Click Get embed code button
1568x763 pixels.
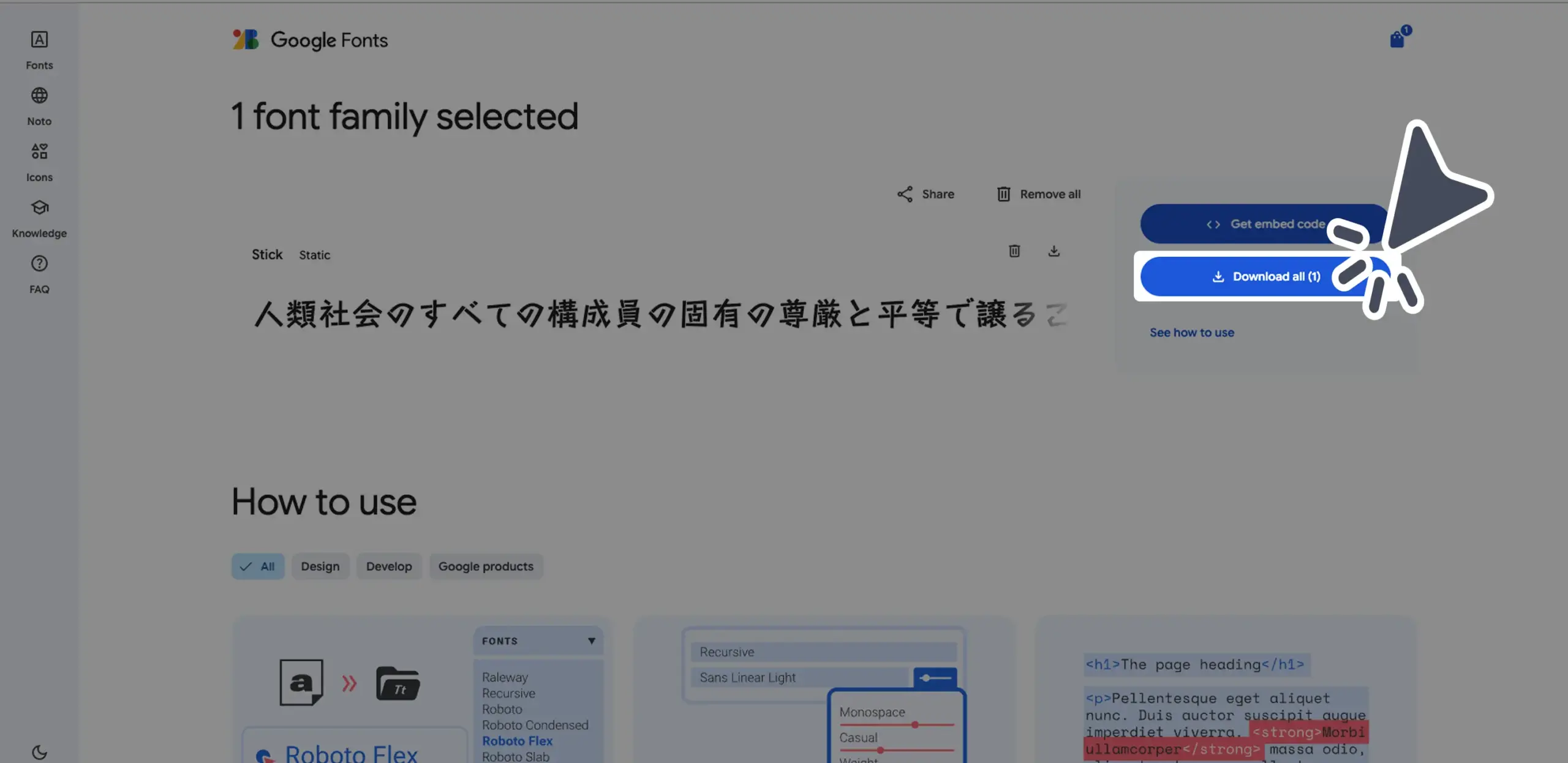click(x=1265, y=224)
